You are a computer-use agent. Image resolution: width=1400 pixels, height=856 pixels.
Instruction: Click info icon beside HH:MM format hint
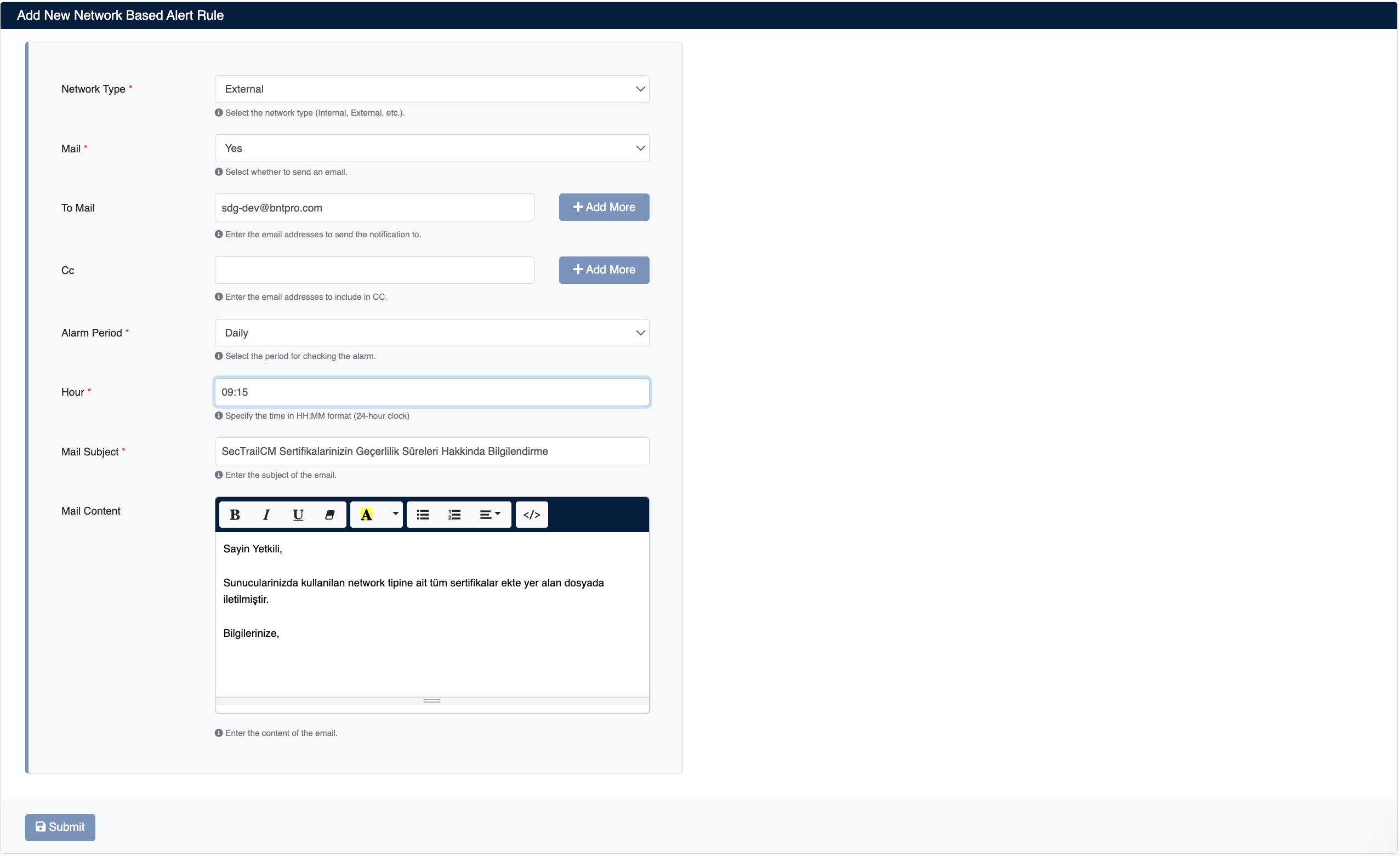[x=219, y=416]
